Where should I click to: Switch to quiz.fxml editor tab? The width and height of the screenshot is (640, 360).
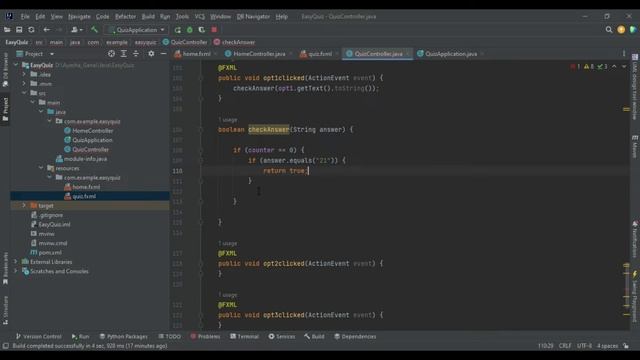[319, 54]
